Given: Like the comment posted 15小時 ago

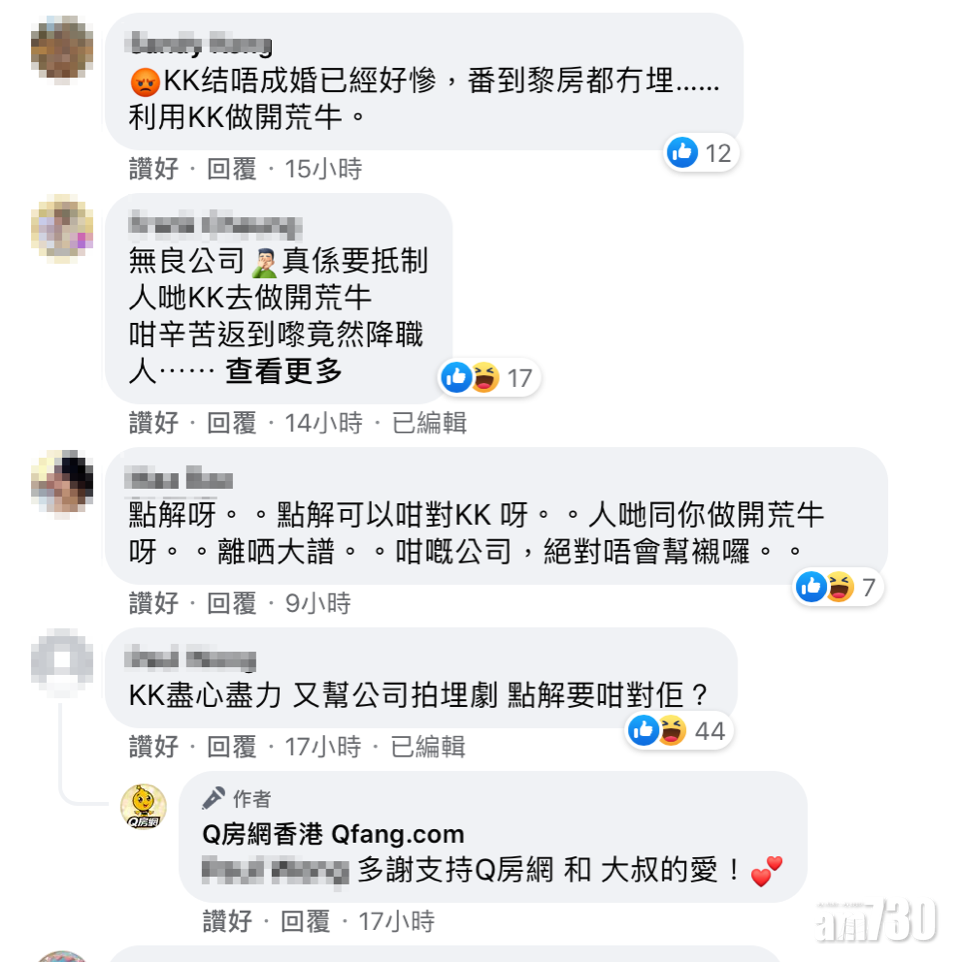Looking at the screenshot, I should [x=153, y=169].
